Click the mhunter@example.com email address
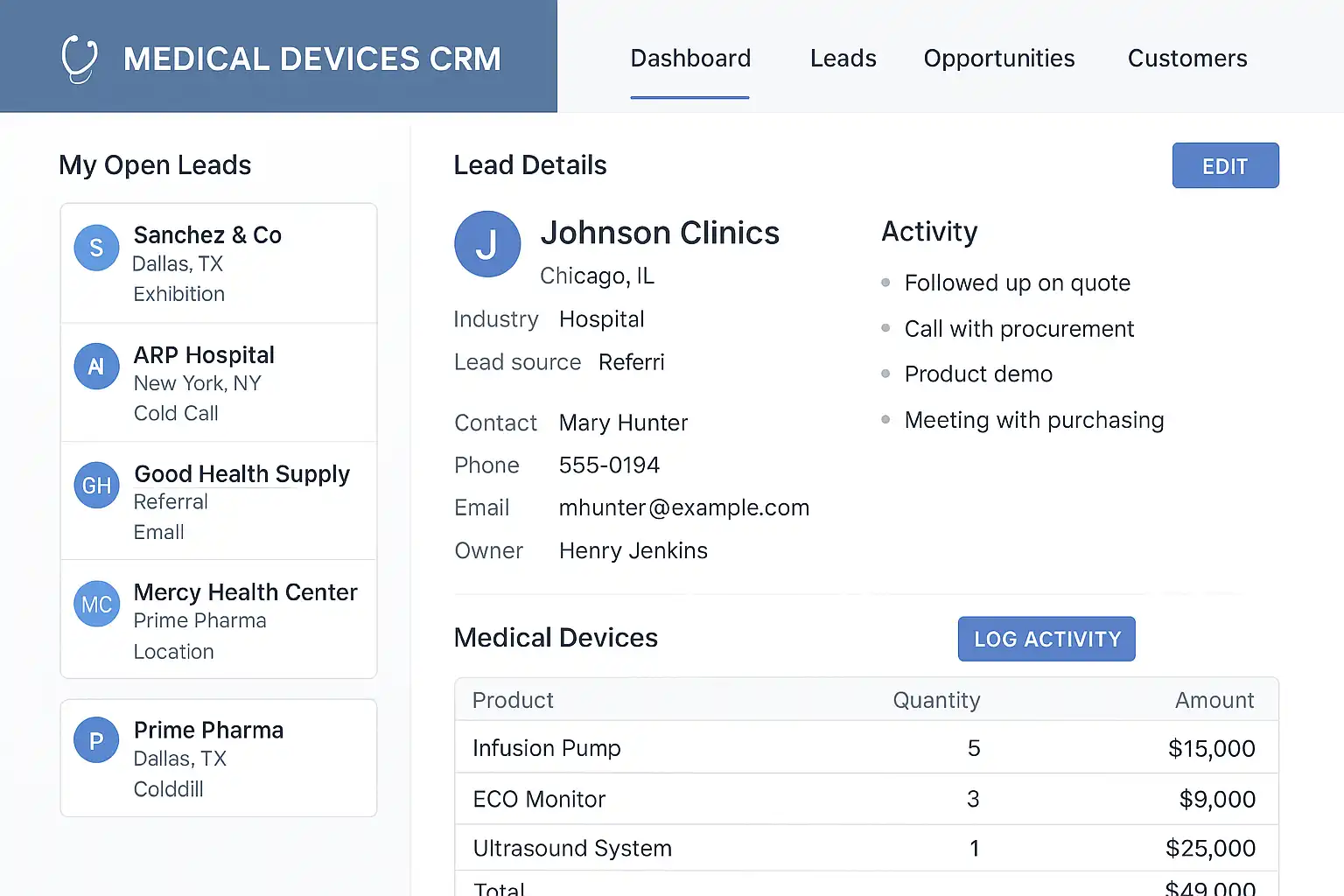This screenshot has width=1344, height=896. point(683,508)
